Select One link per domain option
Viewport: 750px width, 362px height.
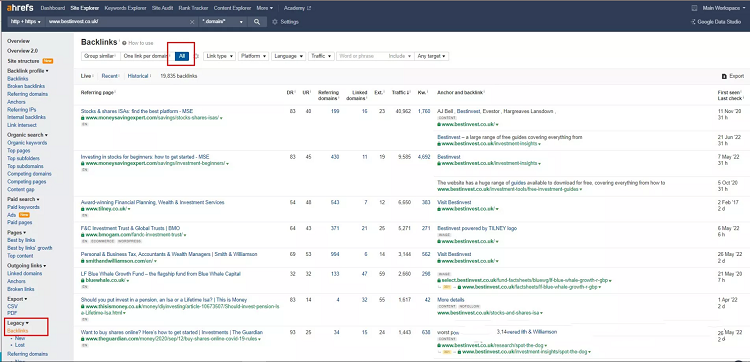click(144, 56)
